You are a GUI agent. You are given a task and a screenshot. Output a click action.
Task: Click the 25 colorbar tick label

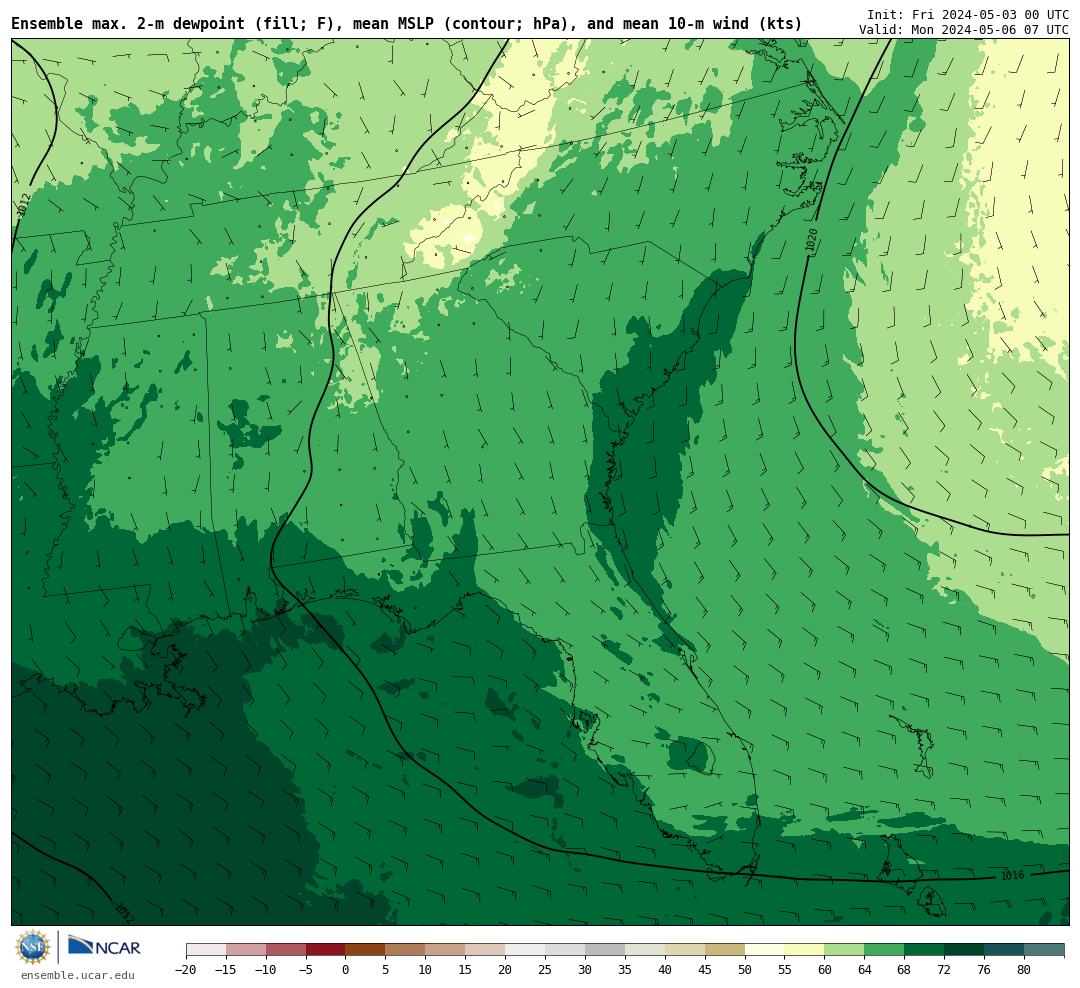546,969
